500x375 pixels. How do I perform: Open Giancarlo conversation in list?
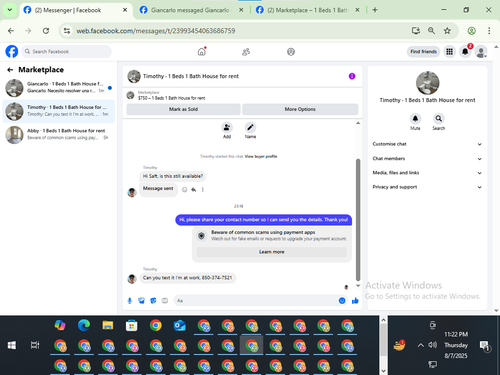point(59,88)
